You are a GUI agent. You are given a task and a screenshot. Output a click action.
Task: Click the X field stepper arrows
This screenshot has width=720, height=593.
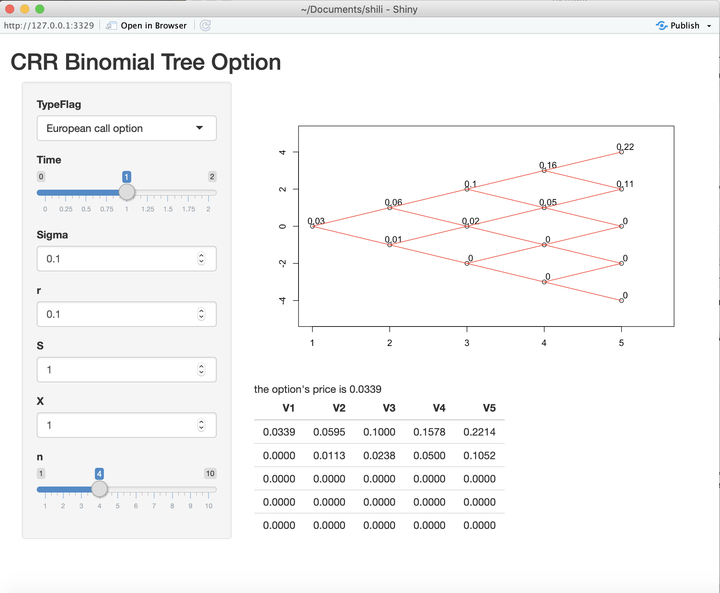tap(202, 425)
